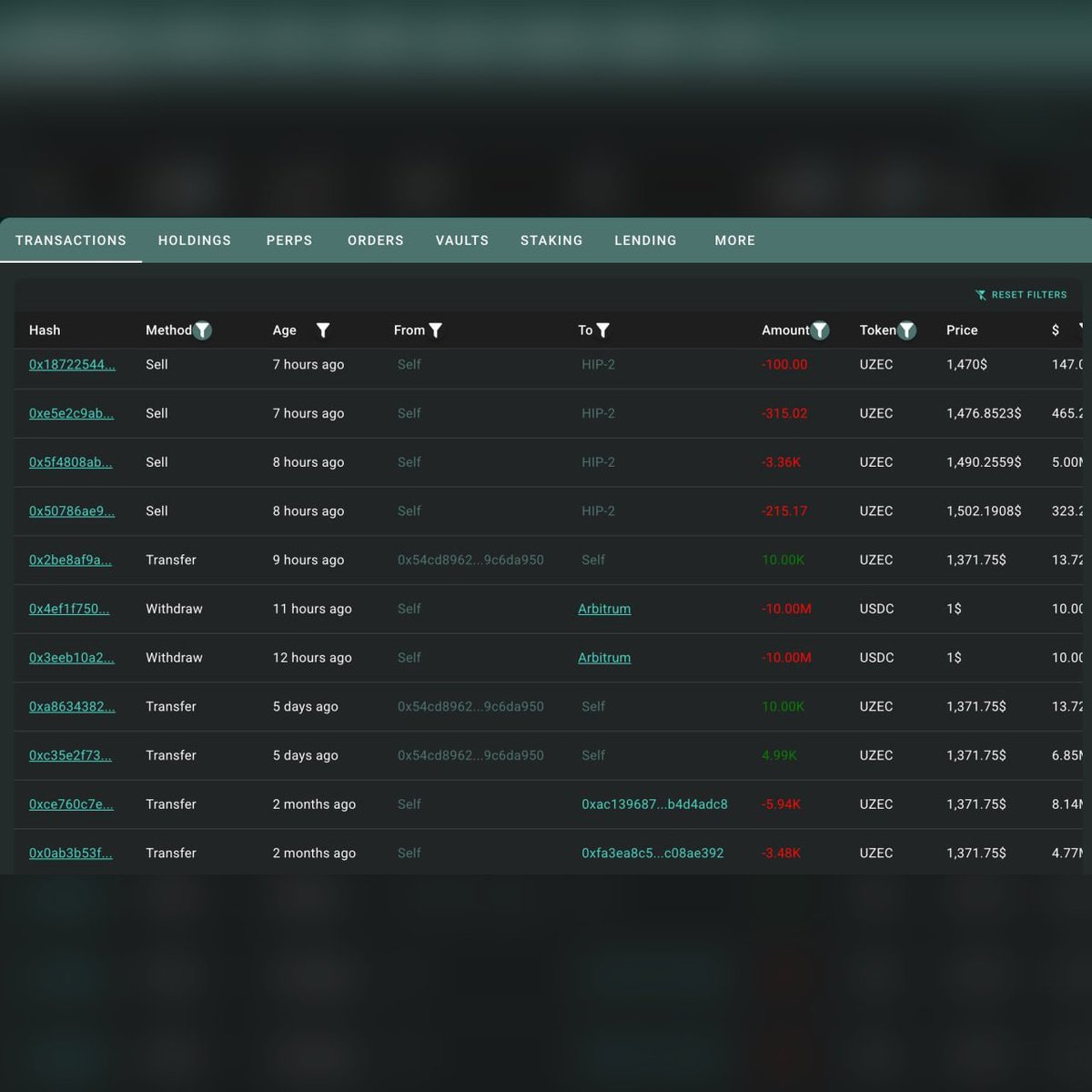
Task: Click the Hash column header
Action: [45, 330]
